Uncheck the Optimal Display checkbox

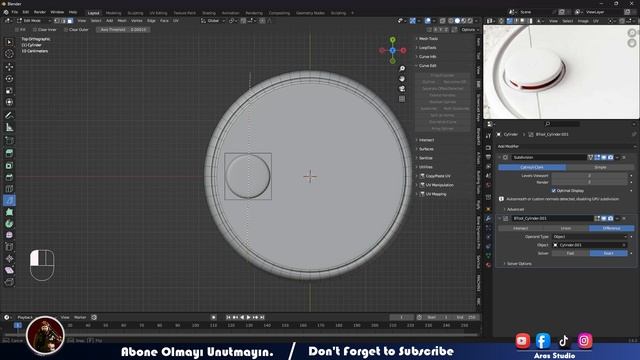[x=554, y=191]
